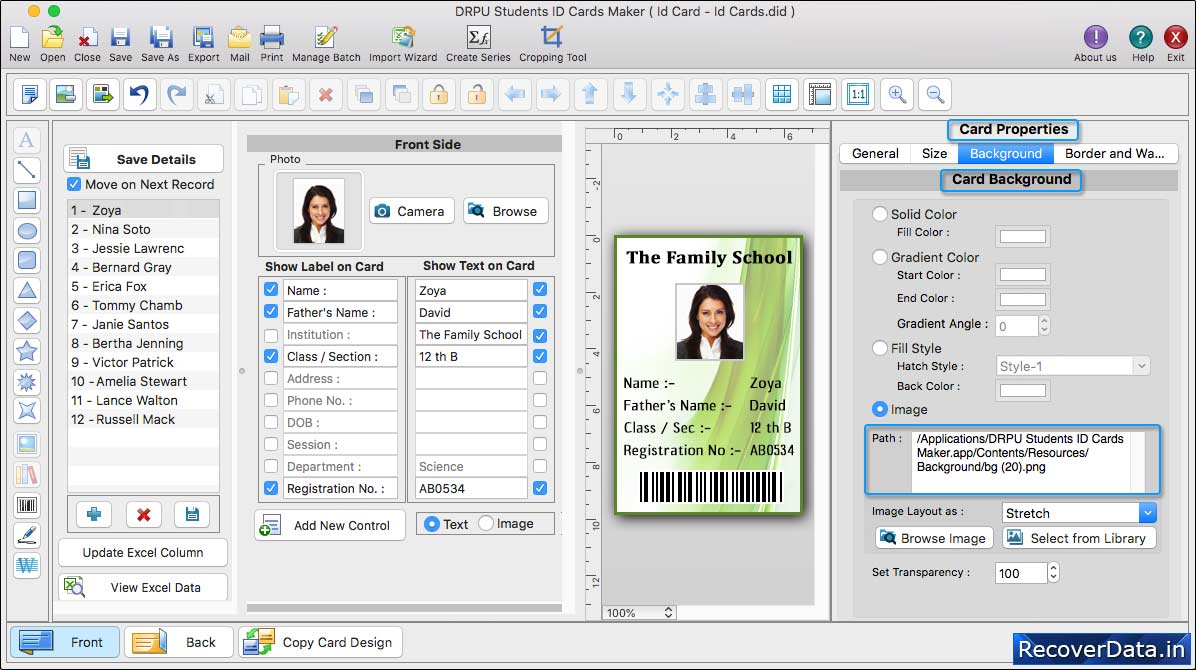Click the Add New Control button
Image resolution: width=1196 pixels, height=670 pixels.
[330, 525]
